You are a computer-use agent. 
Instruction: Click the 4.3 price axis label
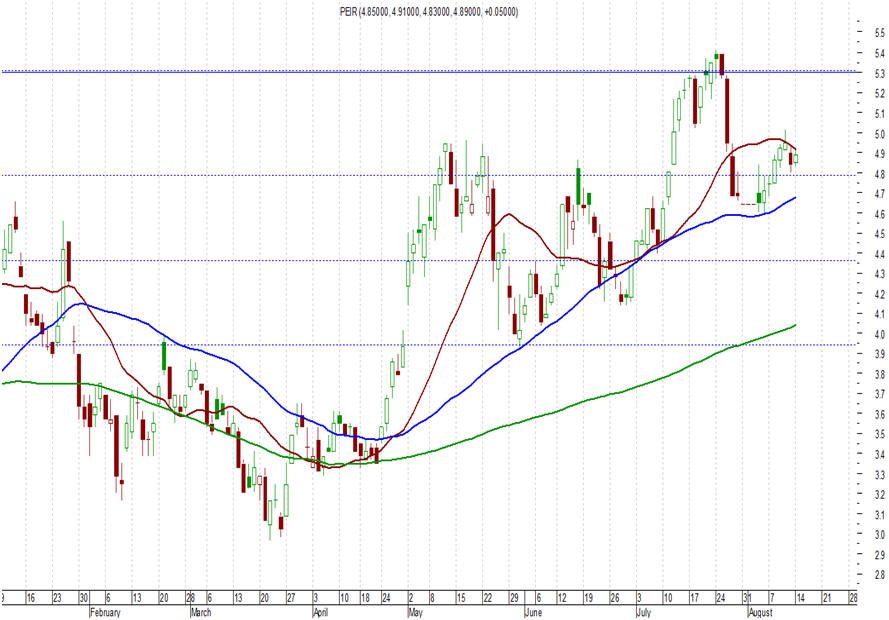pyautogui.click(x=879, y=274)
